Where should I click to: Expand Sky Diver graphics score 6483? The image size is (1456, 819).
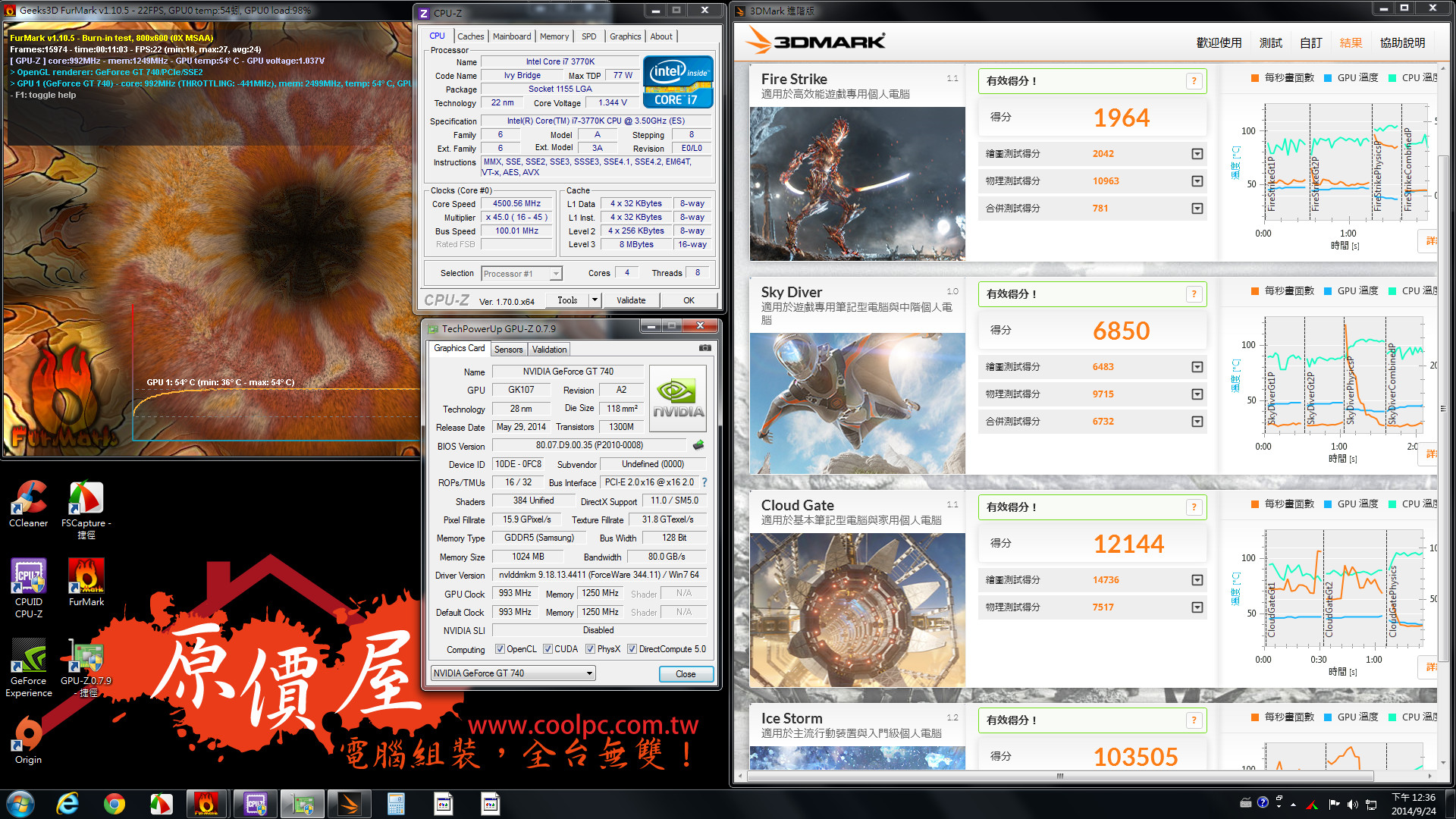point(1197,367)
